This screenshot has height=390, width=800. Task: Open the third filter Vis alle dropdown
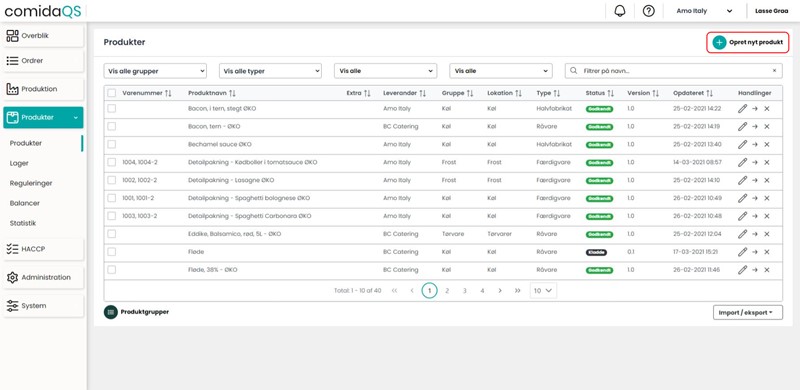pyautogui.click(x=386, y=71)
